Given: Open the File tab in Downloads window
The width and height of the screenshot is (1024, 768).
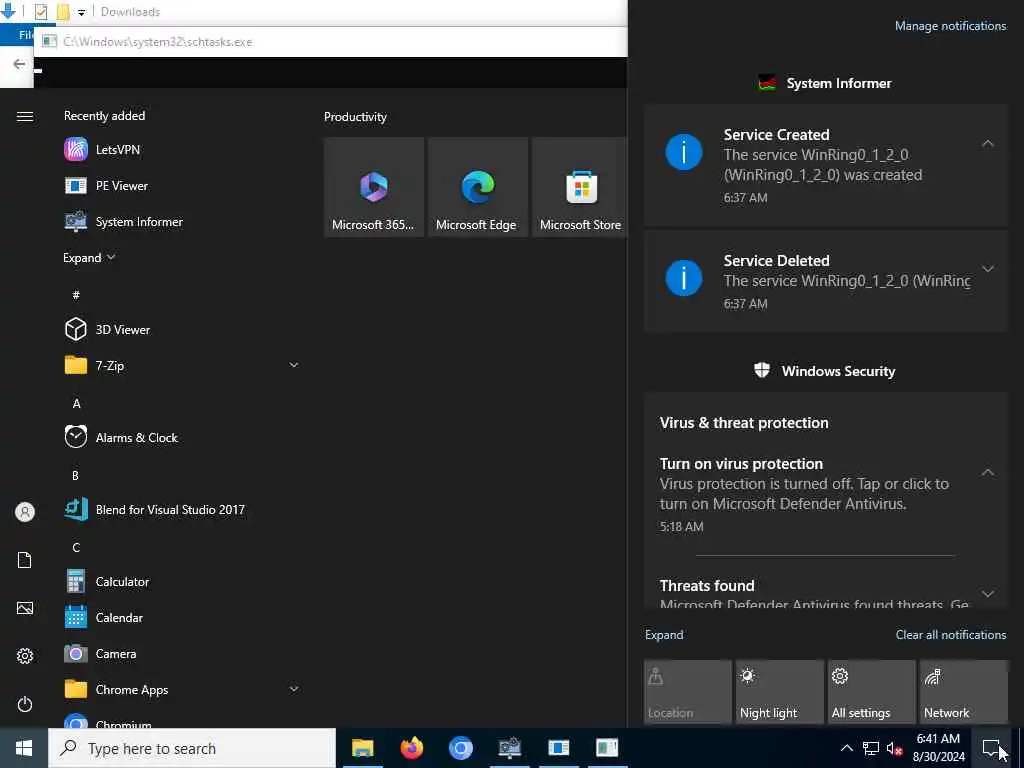Looking at the screenshot, I should tap(25, 35).
